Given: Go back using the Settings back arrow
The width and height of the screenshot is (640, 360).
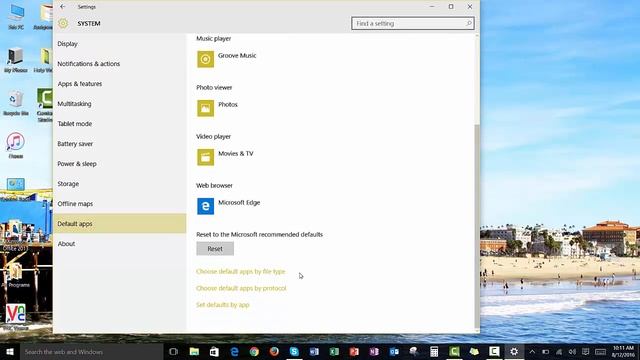Looking at the screenshot, I should click(62, 7).
